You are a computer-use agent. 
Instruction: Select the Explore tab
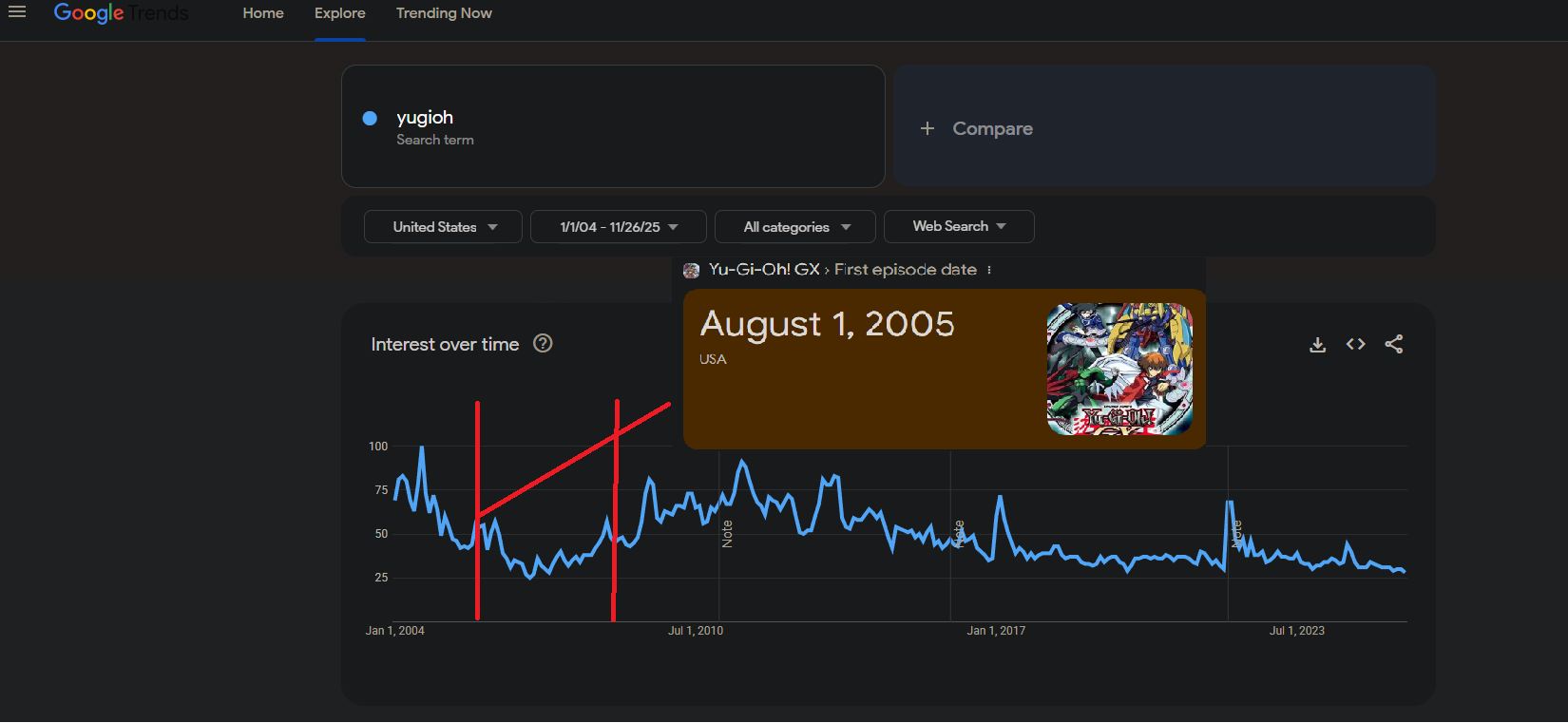coord(340,13)
